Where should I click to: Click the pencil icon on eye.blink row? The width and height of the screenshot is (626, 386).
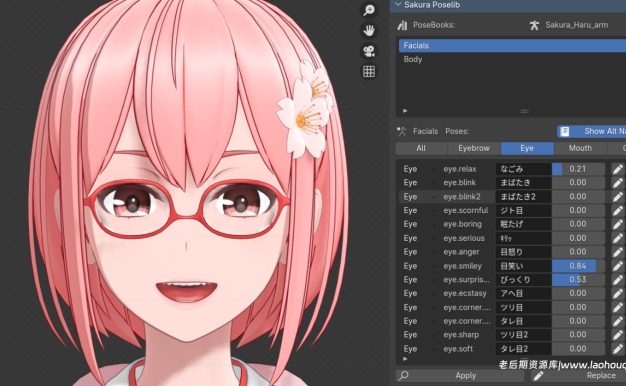click(618, 183)
